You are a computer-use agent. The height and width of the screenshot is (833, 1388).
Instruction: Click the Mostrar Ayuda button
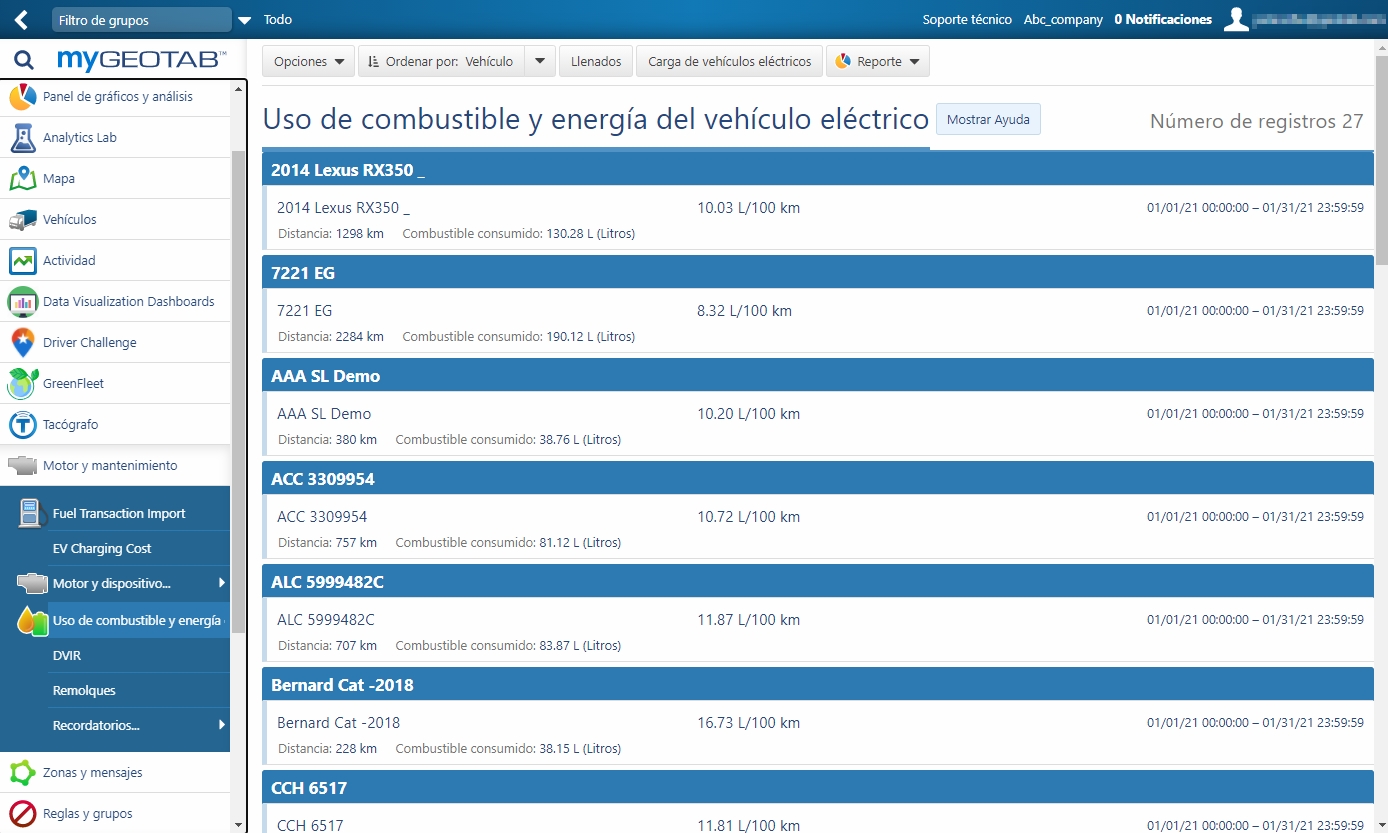pos(987,120)
